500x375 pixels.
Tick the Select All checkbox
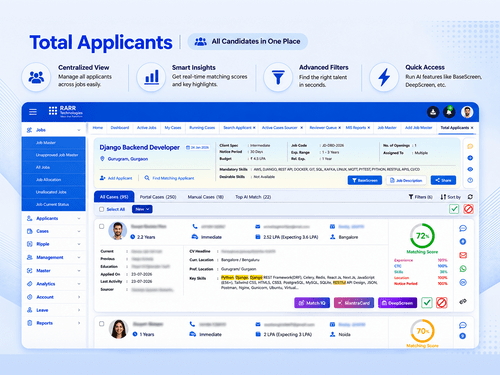click(x=102, y=209)
